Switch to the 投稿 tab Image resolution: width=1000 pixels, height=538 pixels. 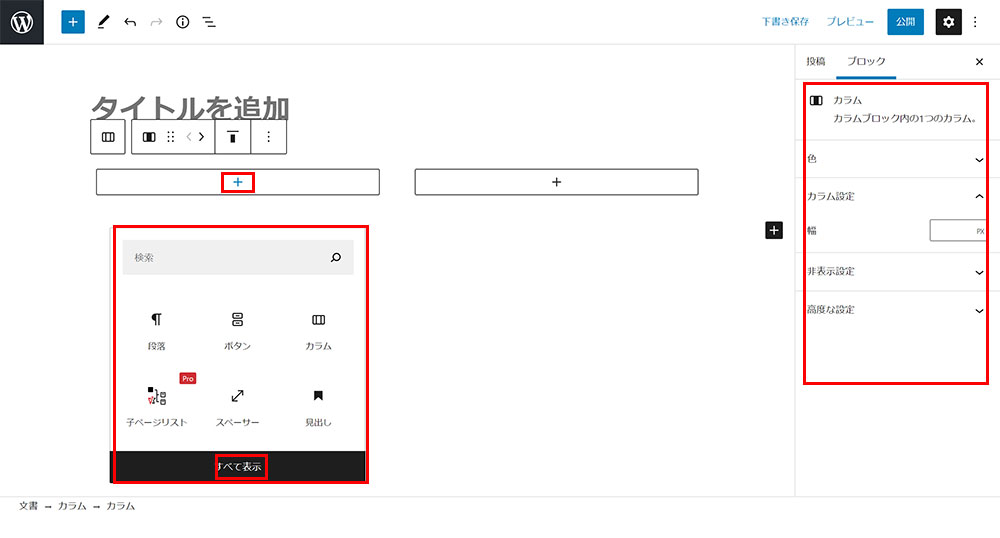tap(816, 61)
